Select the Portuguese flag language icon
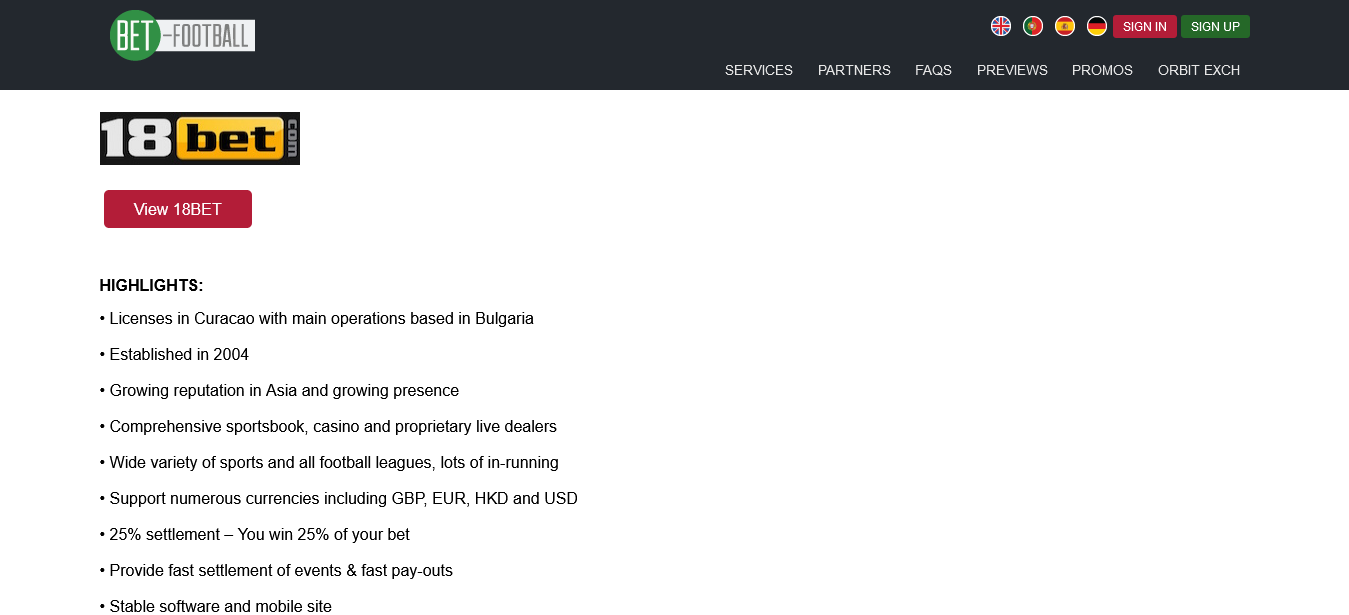1349x615 pixels. coord(1033,26)
